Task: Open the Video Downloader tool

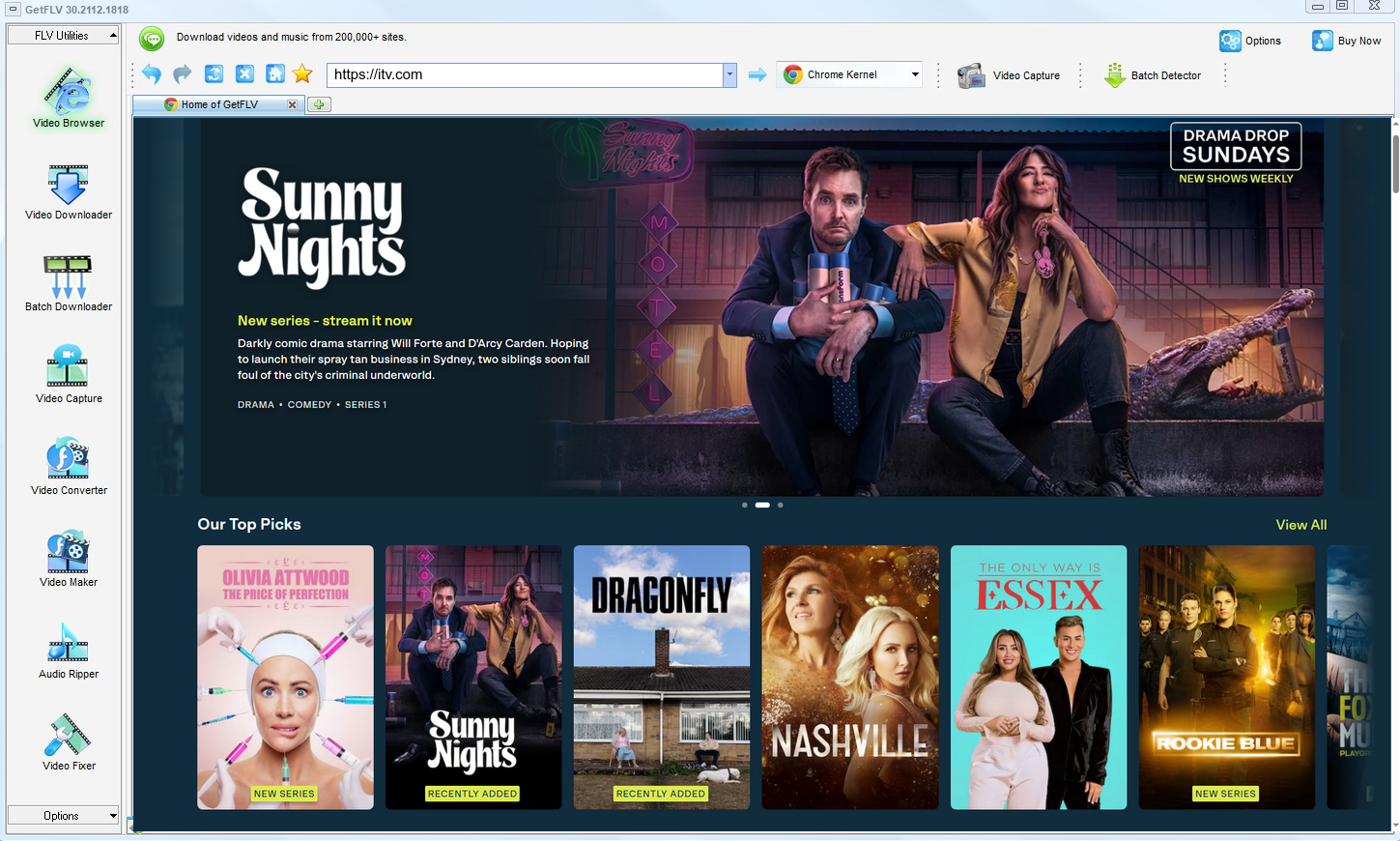Action: pos(68,191)
